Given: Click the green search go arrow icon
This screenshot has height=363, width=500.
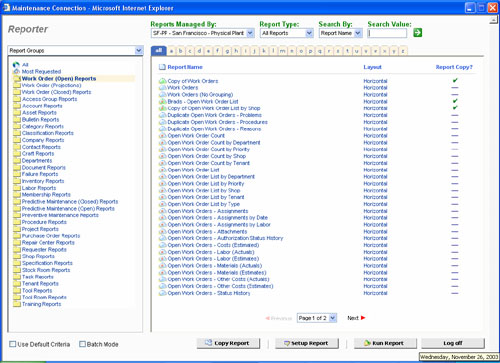Looking at the screenshot, I should tap(417, 33).
